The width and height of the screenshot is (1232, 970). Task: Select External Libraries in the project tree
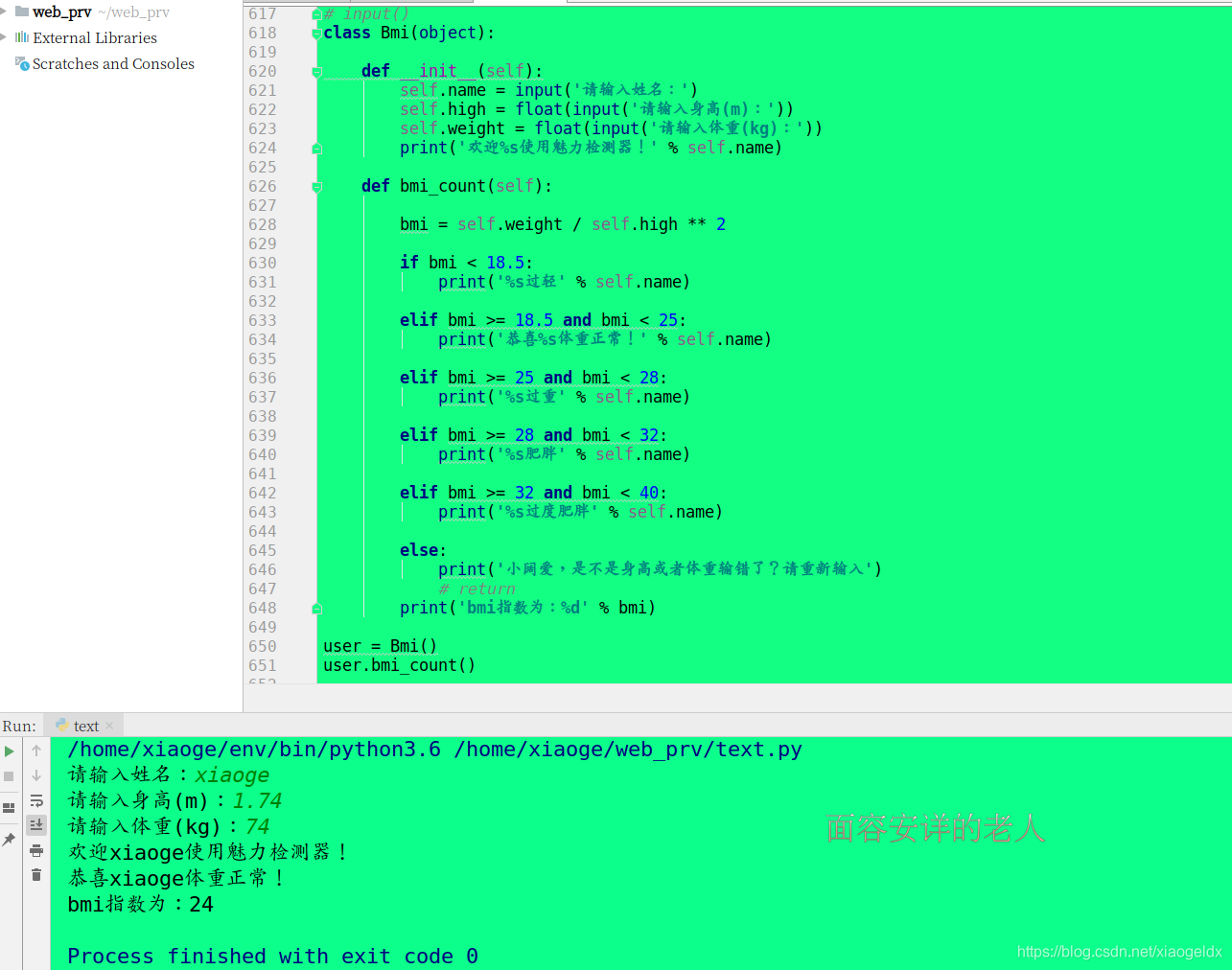[95, 37]
